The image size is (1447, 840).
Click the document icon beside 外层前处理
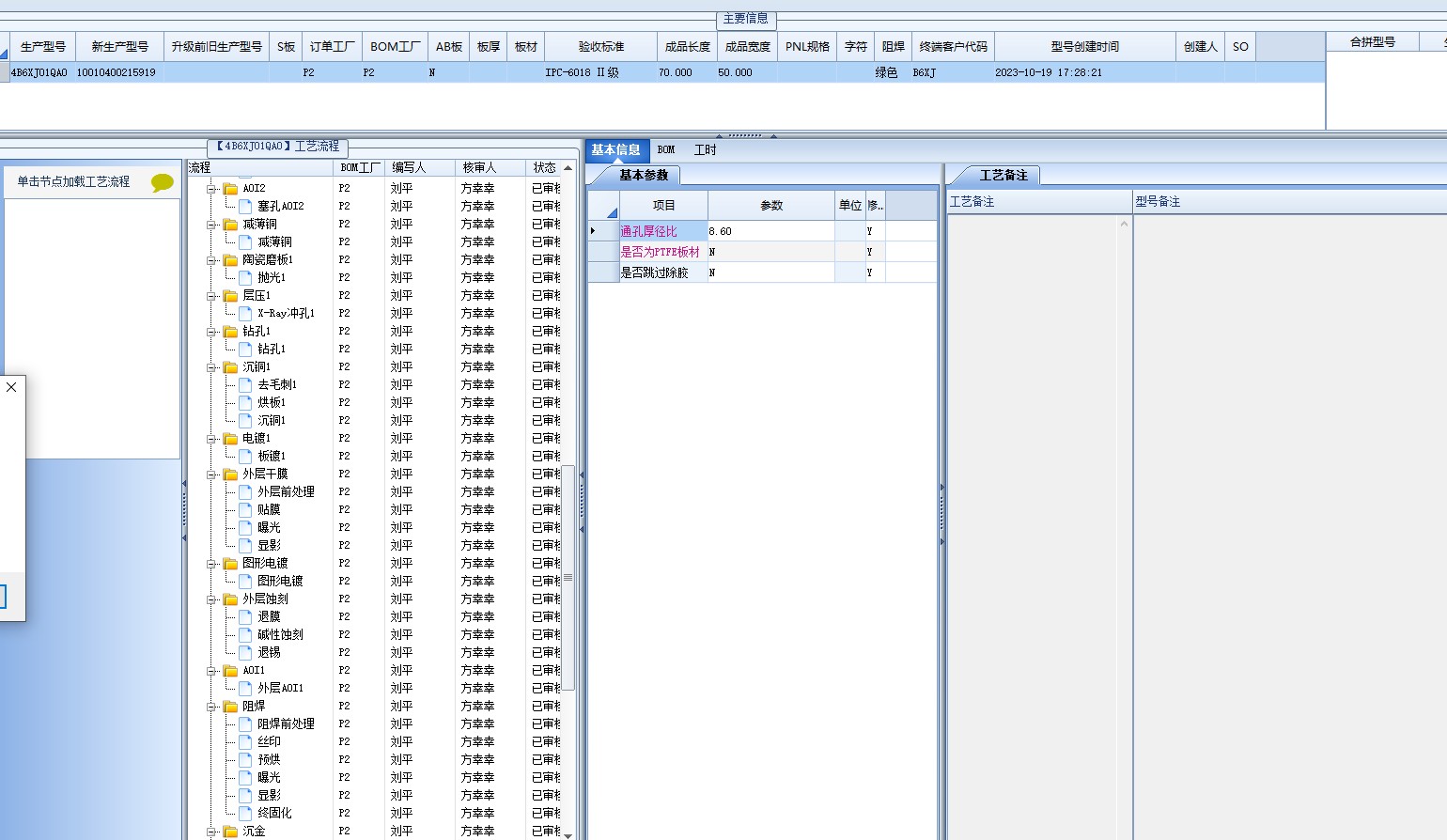click(x=245, y=491)
